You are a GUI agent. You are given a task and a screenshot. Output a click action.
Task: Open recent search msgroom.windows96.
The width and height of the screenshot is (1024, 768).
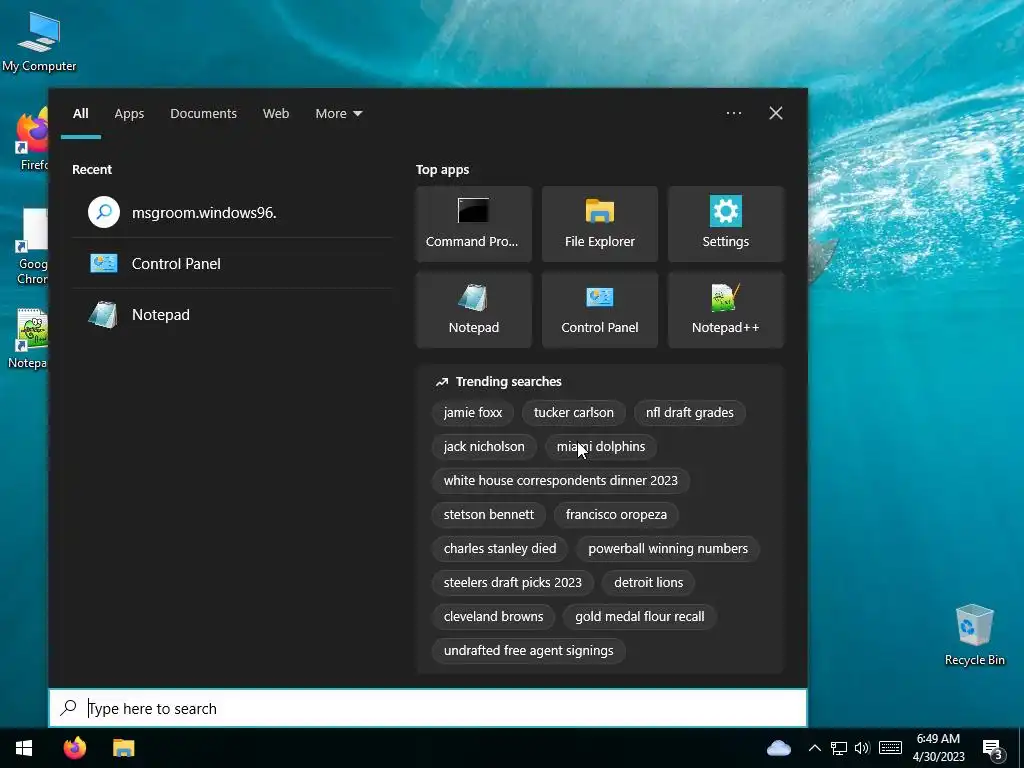click(232, 212)
